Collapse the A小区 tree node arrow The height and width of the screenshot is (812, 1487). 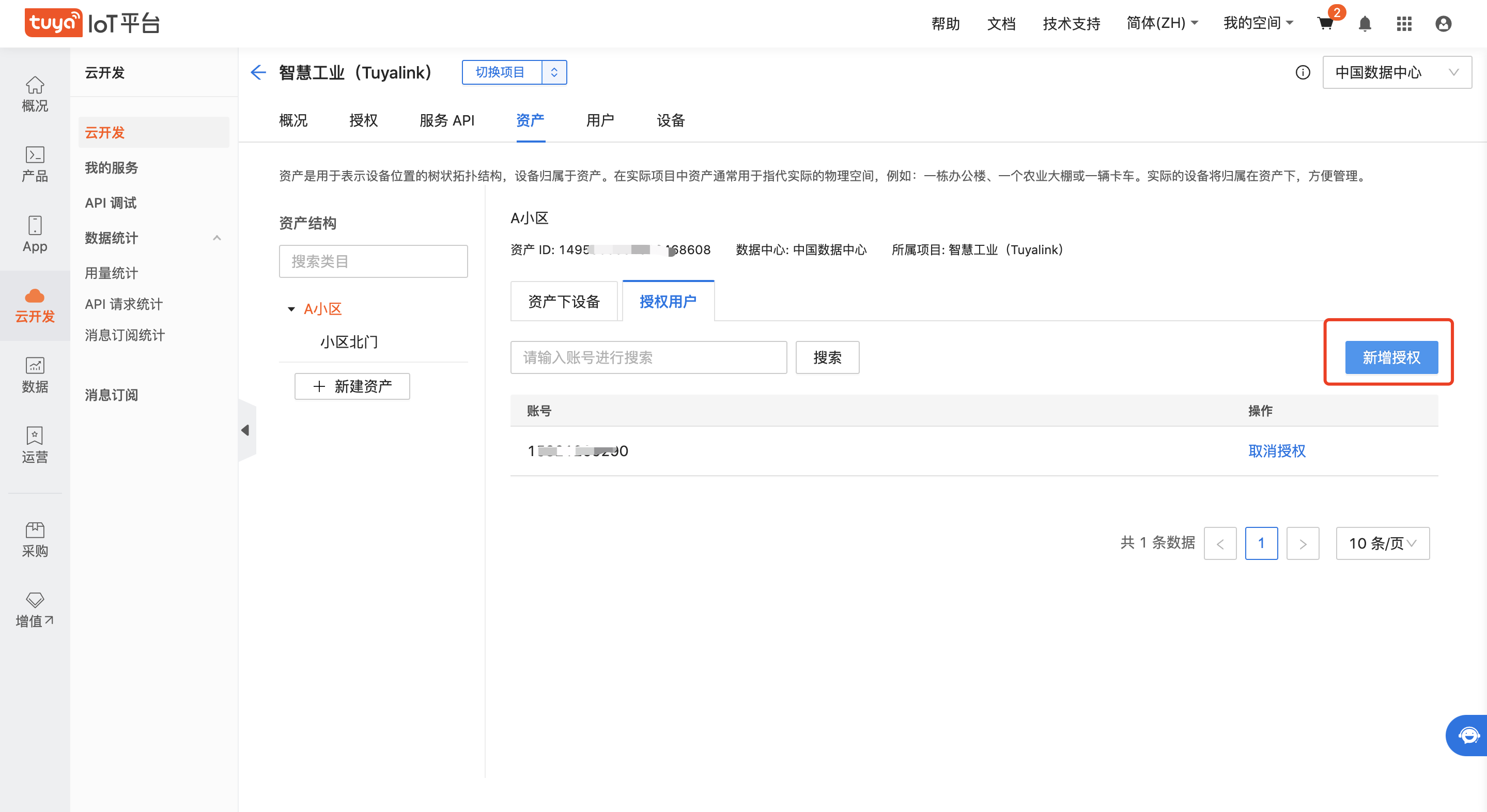291,309
